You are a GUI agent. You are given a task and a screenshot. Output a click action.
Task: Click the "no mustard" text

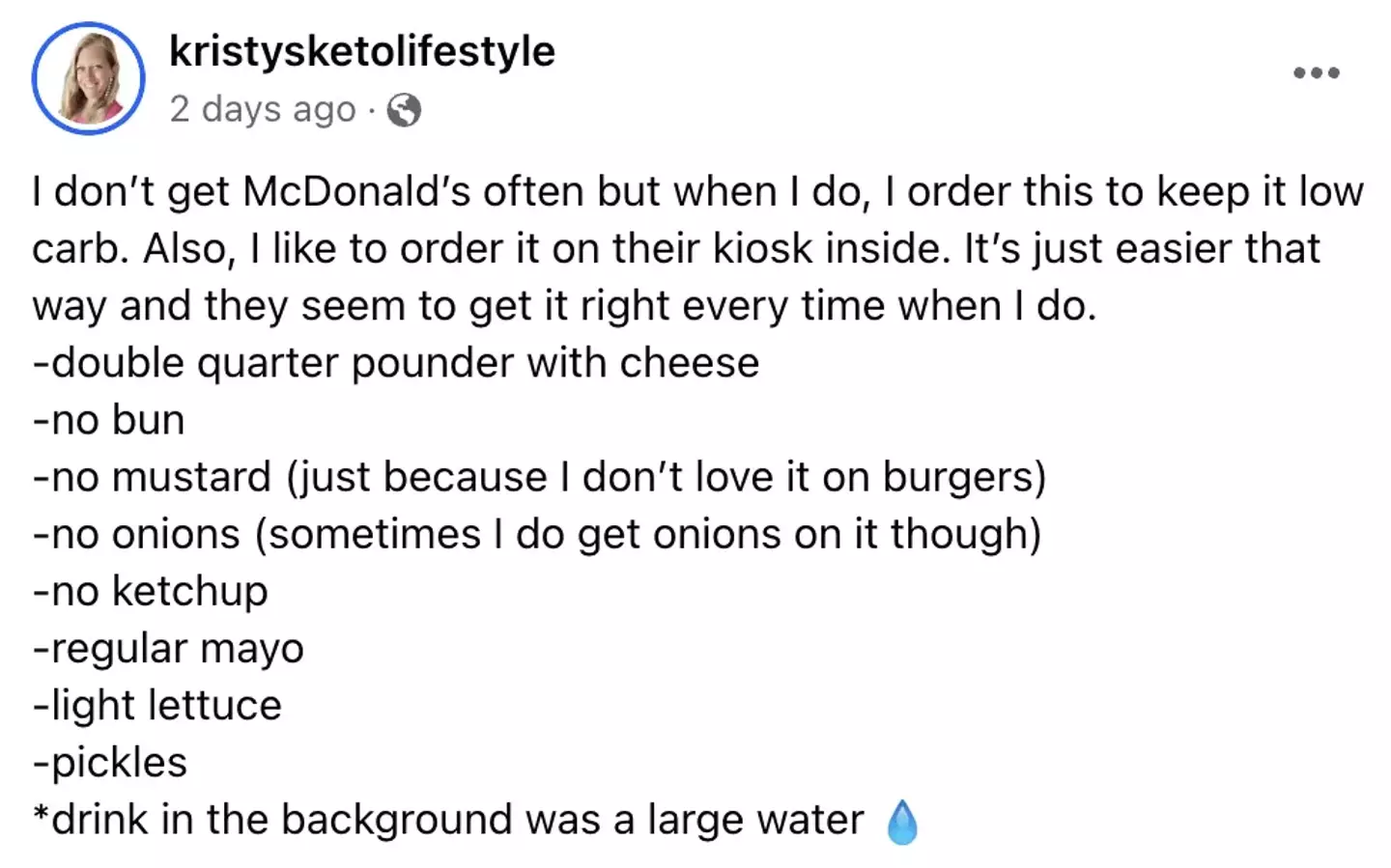tap(161, 477)
